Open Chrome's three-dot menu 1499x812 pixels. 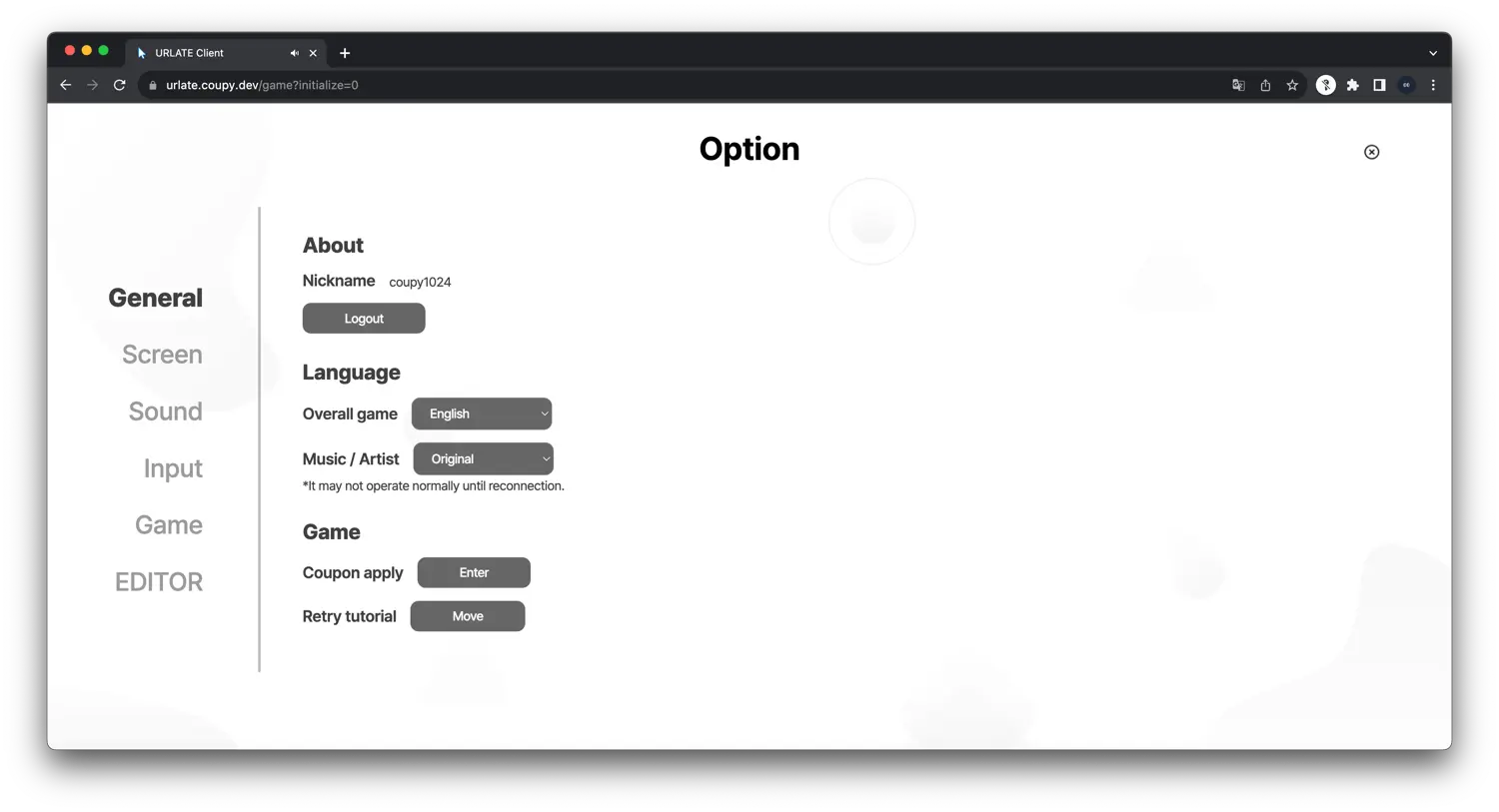(1433, 85)
